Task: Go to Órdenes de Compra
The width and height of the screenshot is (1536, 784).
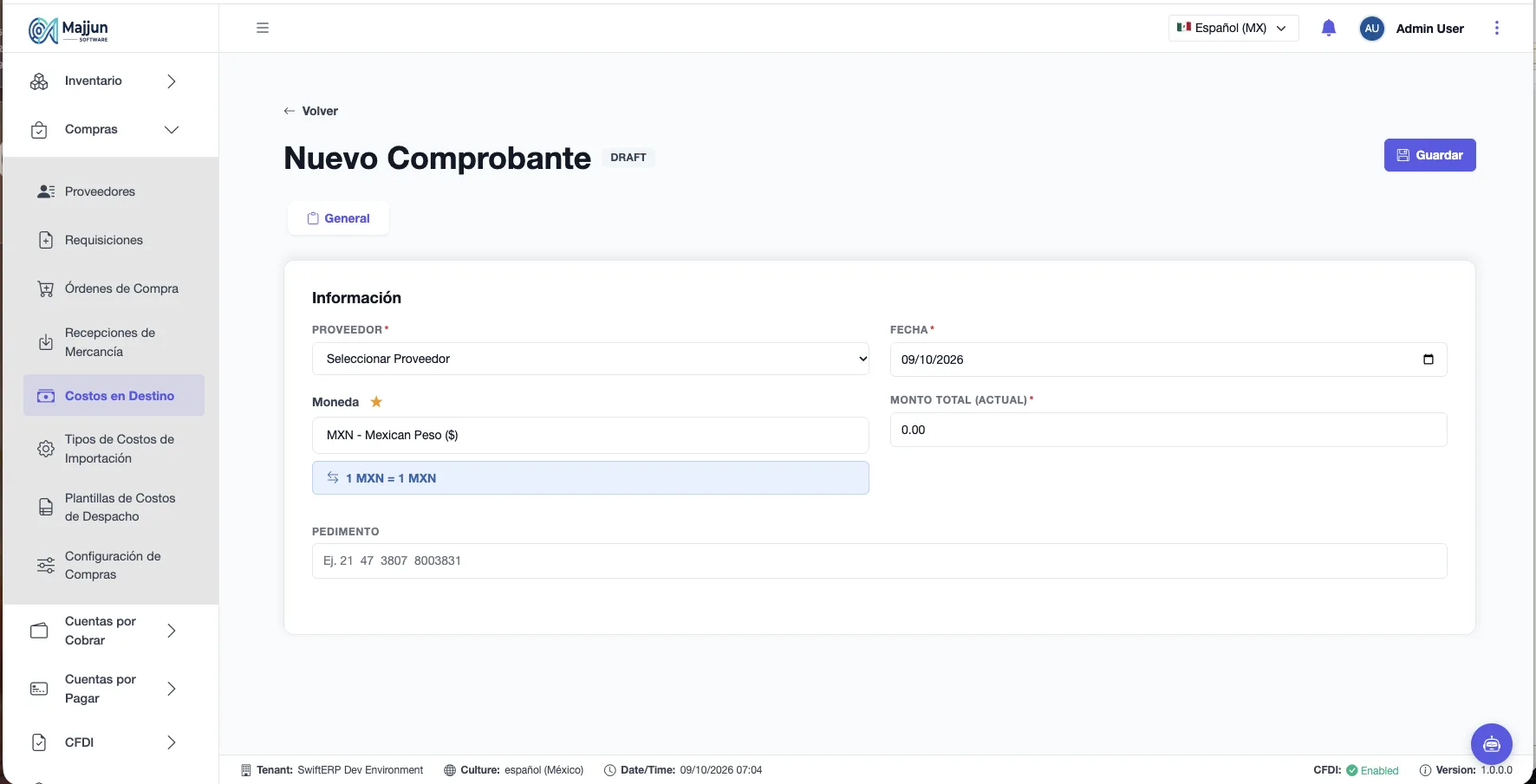Action: (121, 288)
